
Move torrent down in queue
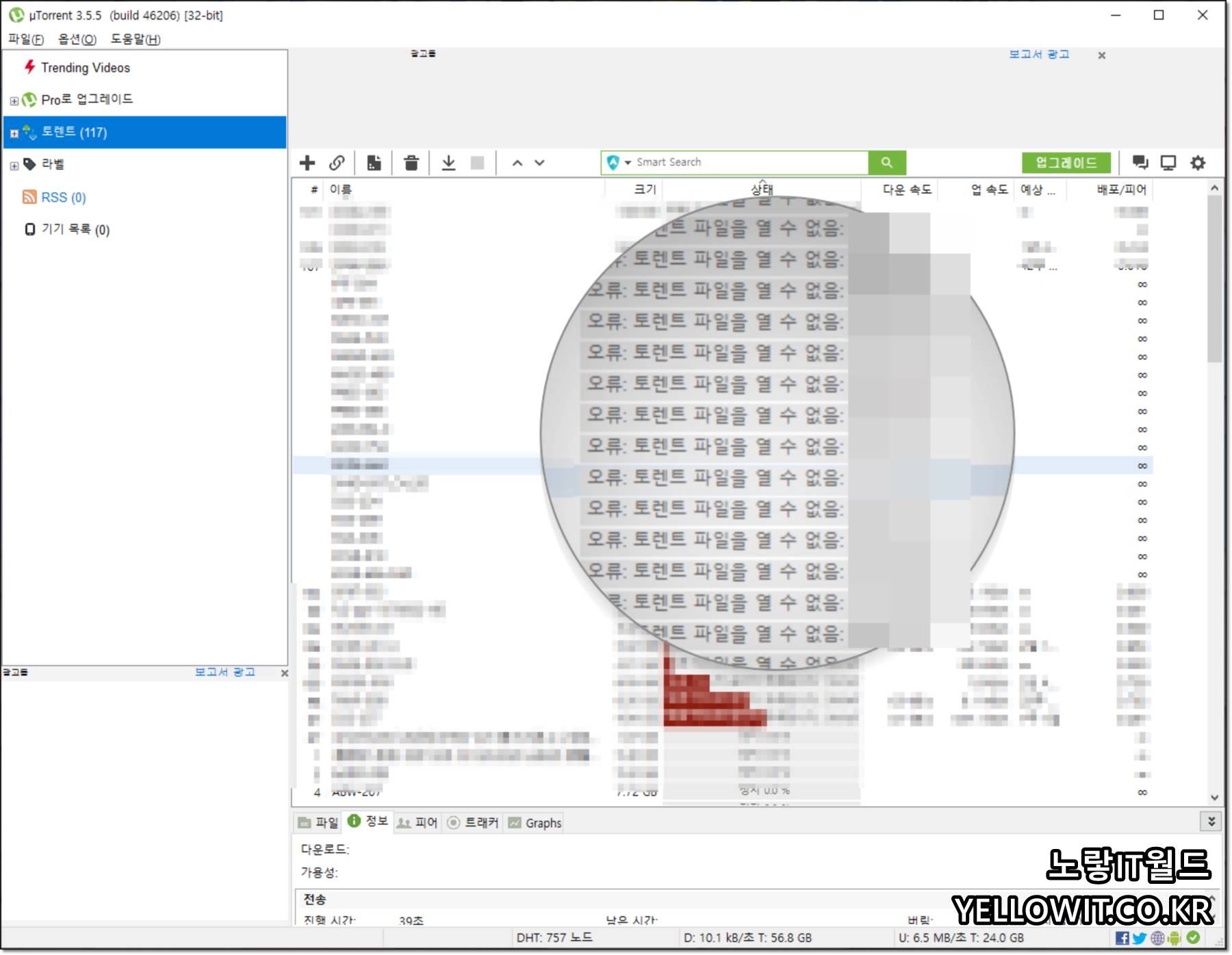click(x=540, y=163)
